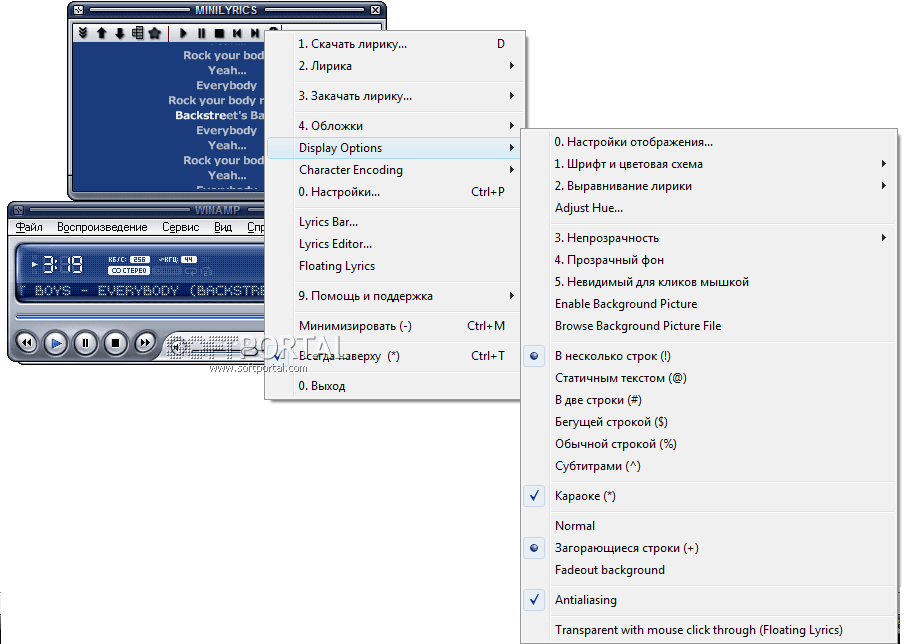
Task: Select 'В несколько строк (!)' display mode
Action: [709, 356]
